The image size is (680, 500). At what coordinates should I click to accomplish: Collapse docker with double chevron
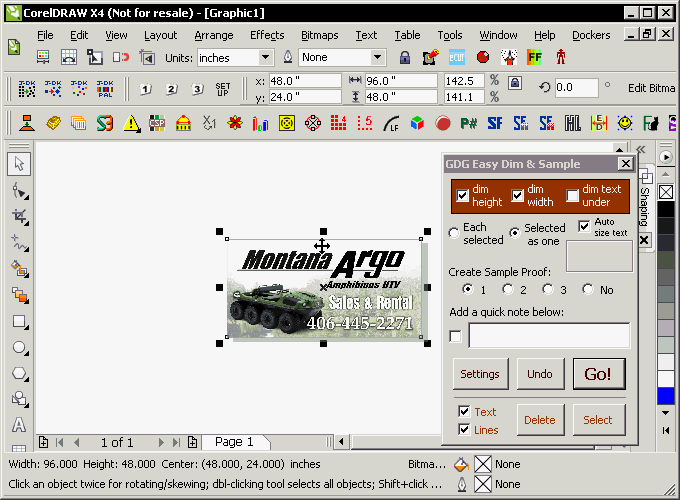(641, 150)
